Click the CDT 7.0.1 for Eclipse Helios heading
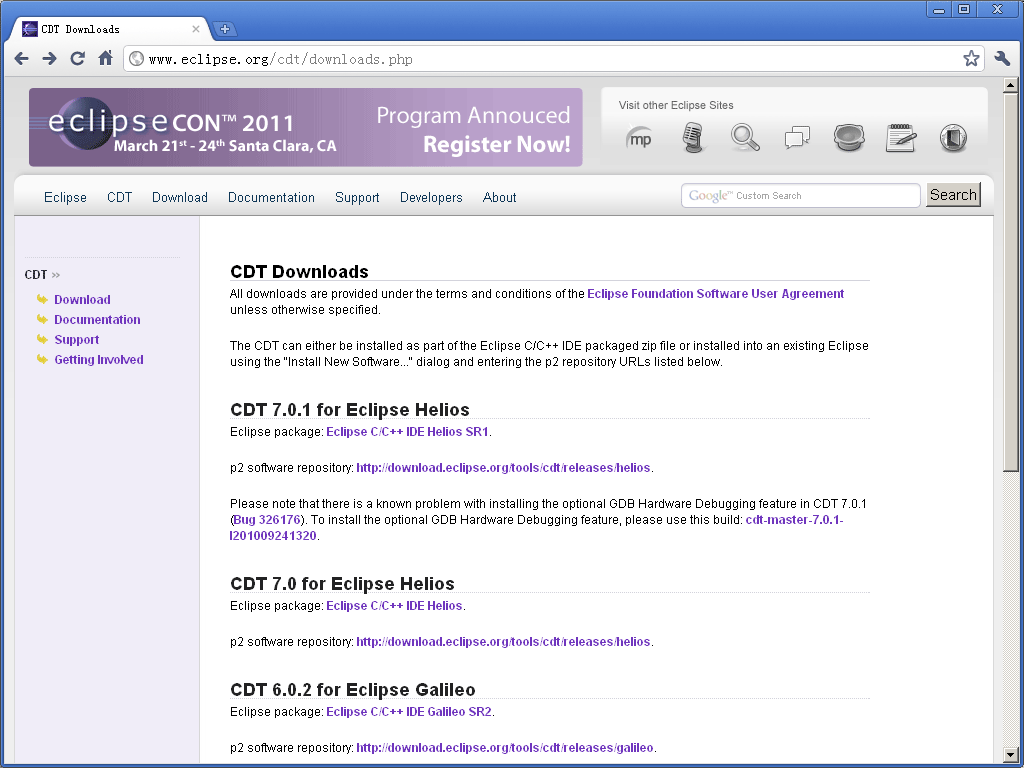This screenshot has width=1024, height=768. [x=350, y=409]
